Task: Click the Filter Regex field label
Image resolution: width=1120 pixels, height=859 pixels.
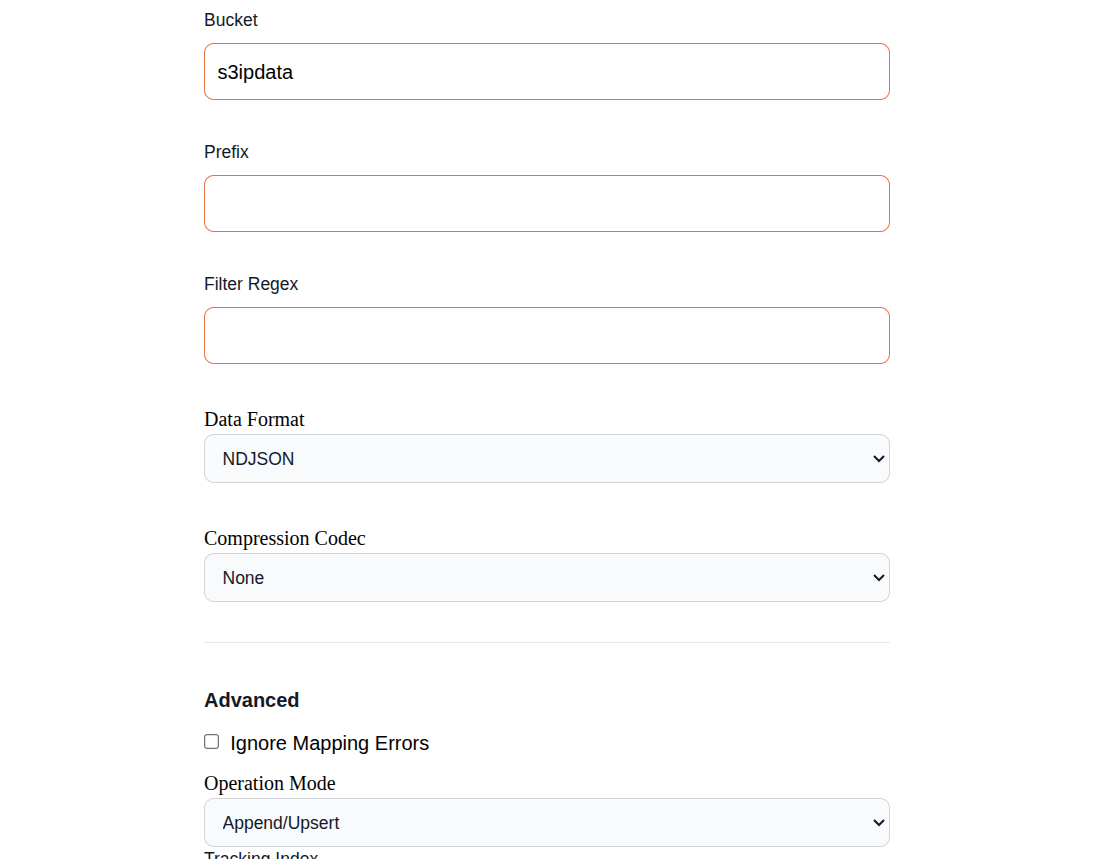Action: coord(251,284)
